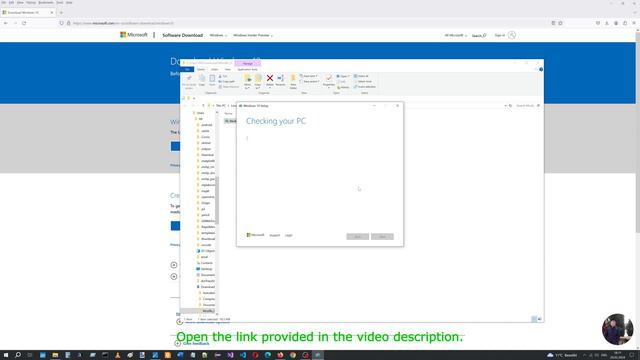Open the Windows Start menu
The width and height of the screenshot is (640, 360).
[x=6, y=355]
